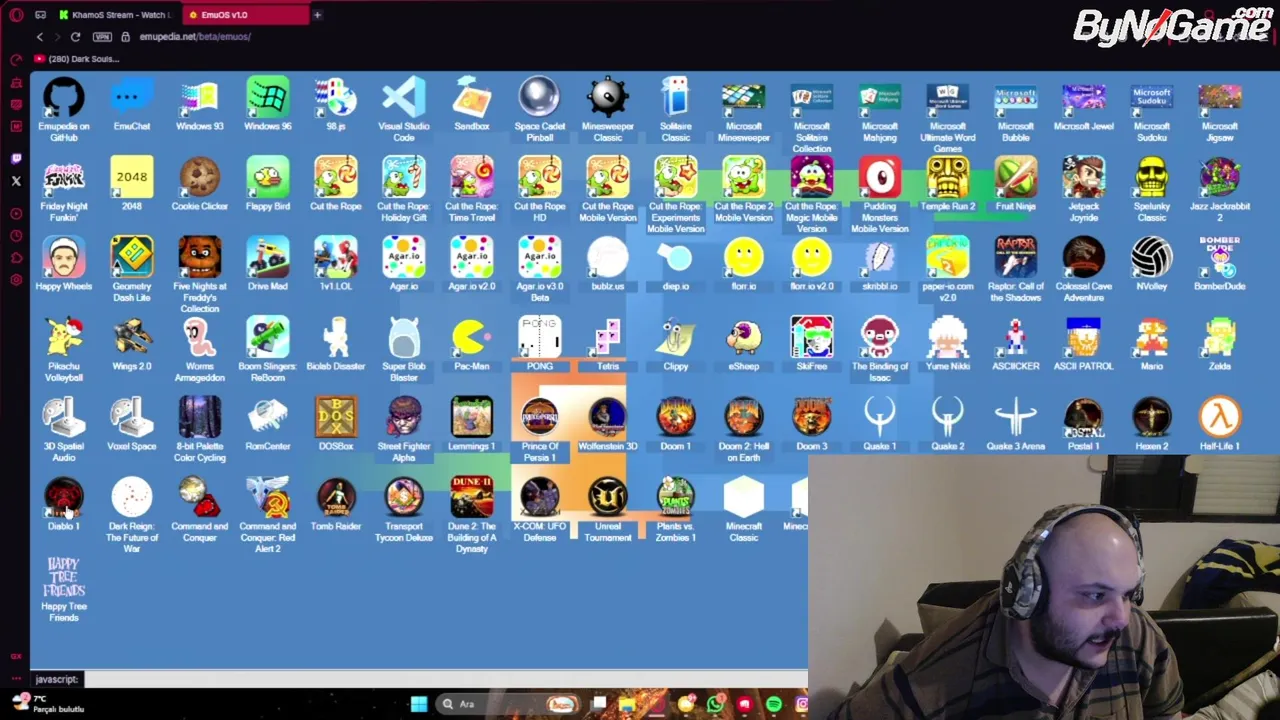Image resolution: width=1280 pixels, height=720 pixels.
Task: Launch Cookie Clicker icon
Action: (200, 184)
